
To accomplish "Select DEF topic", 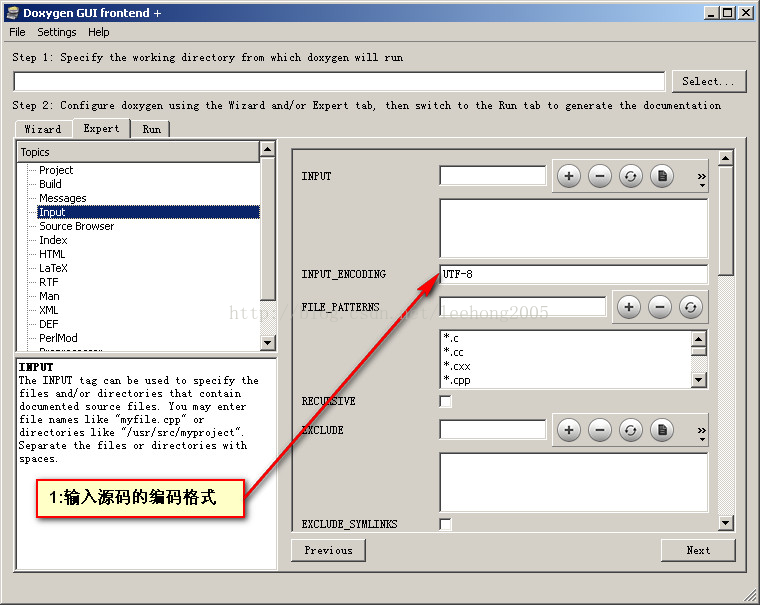I will click(x=48, y=324).
